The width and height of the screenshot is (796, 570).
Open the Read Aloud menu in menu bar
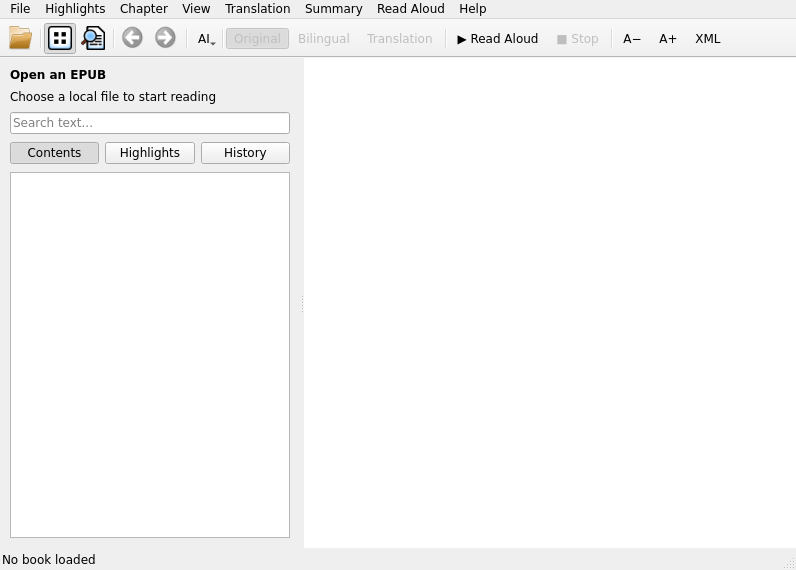[x=411, y=9]
